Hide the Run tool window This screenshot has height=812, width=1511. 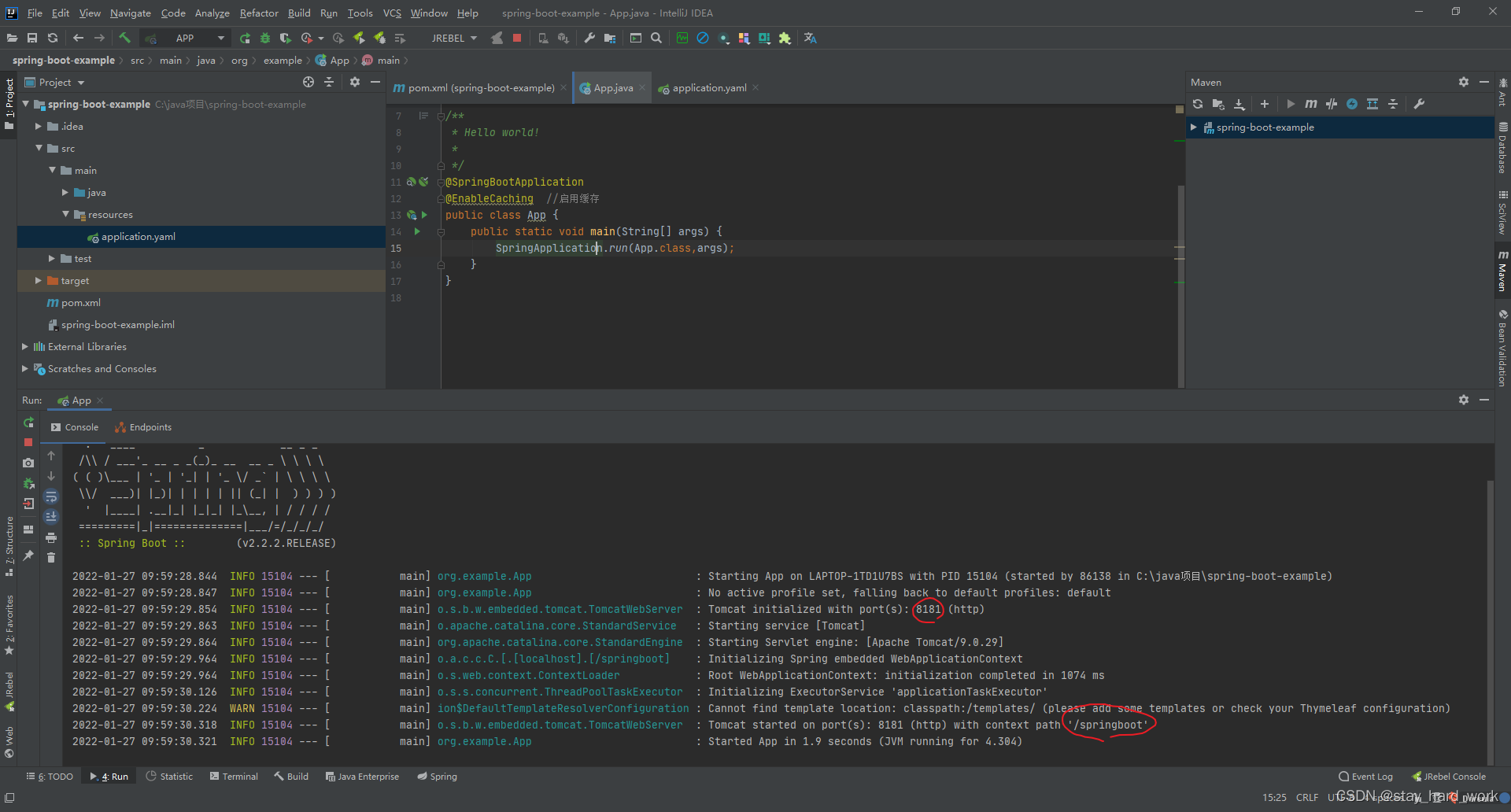pyautogui.click(x=1484, y=400)
